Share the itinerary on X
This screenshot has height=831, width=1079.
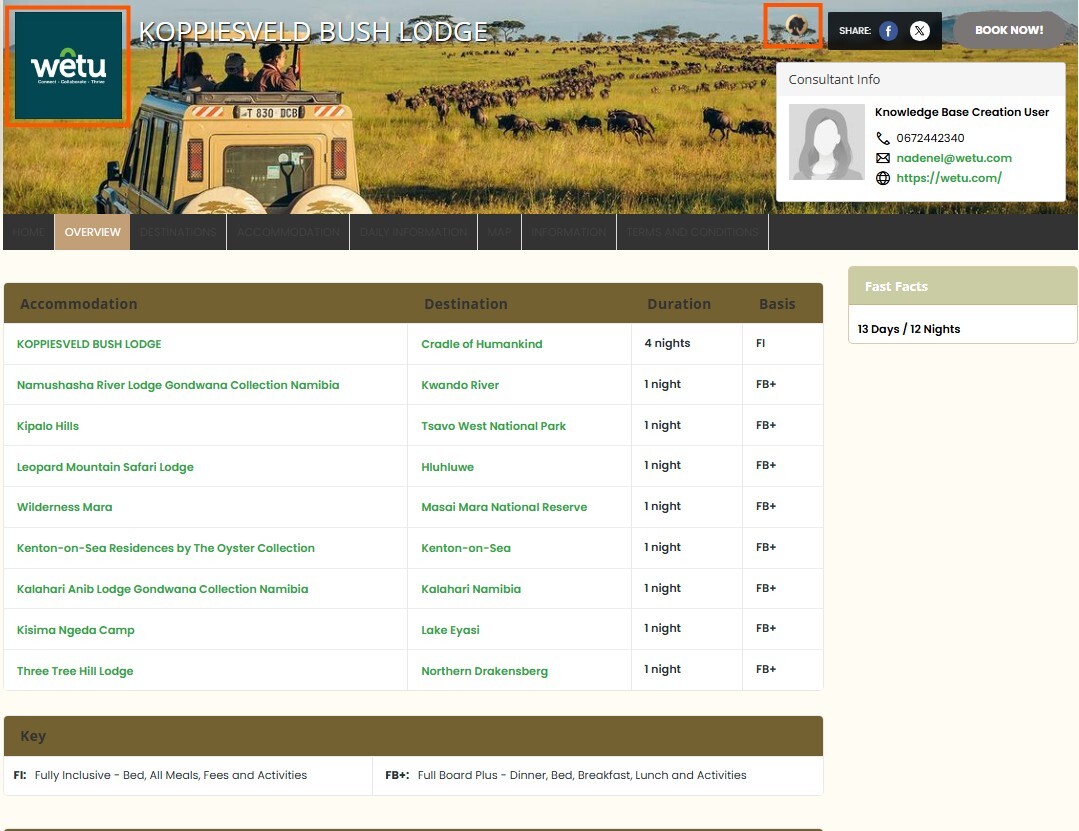[919, 31]
